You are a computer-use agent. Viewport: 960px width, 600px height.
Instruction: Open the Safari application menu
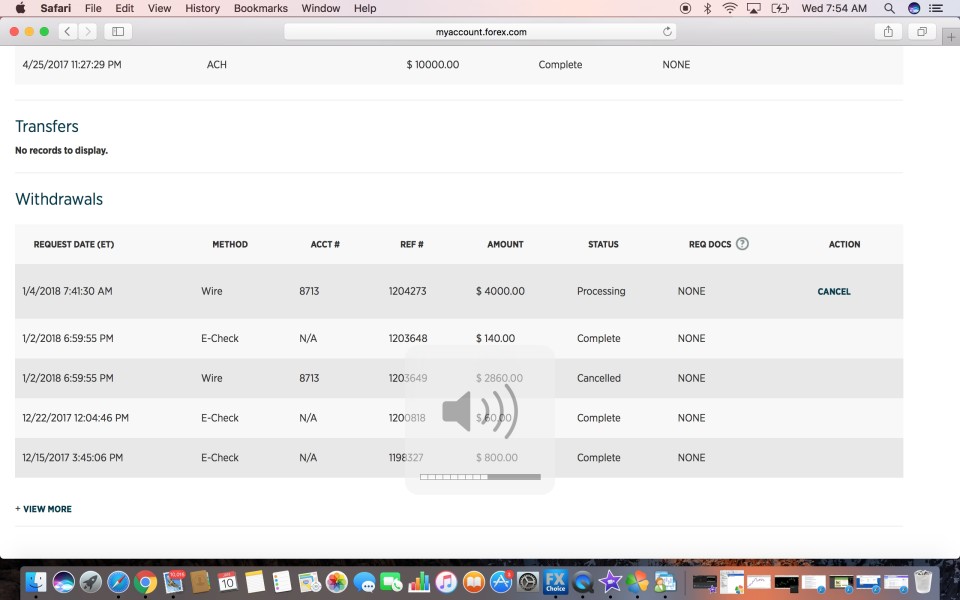click(56, 8)
